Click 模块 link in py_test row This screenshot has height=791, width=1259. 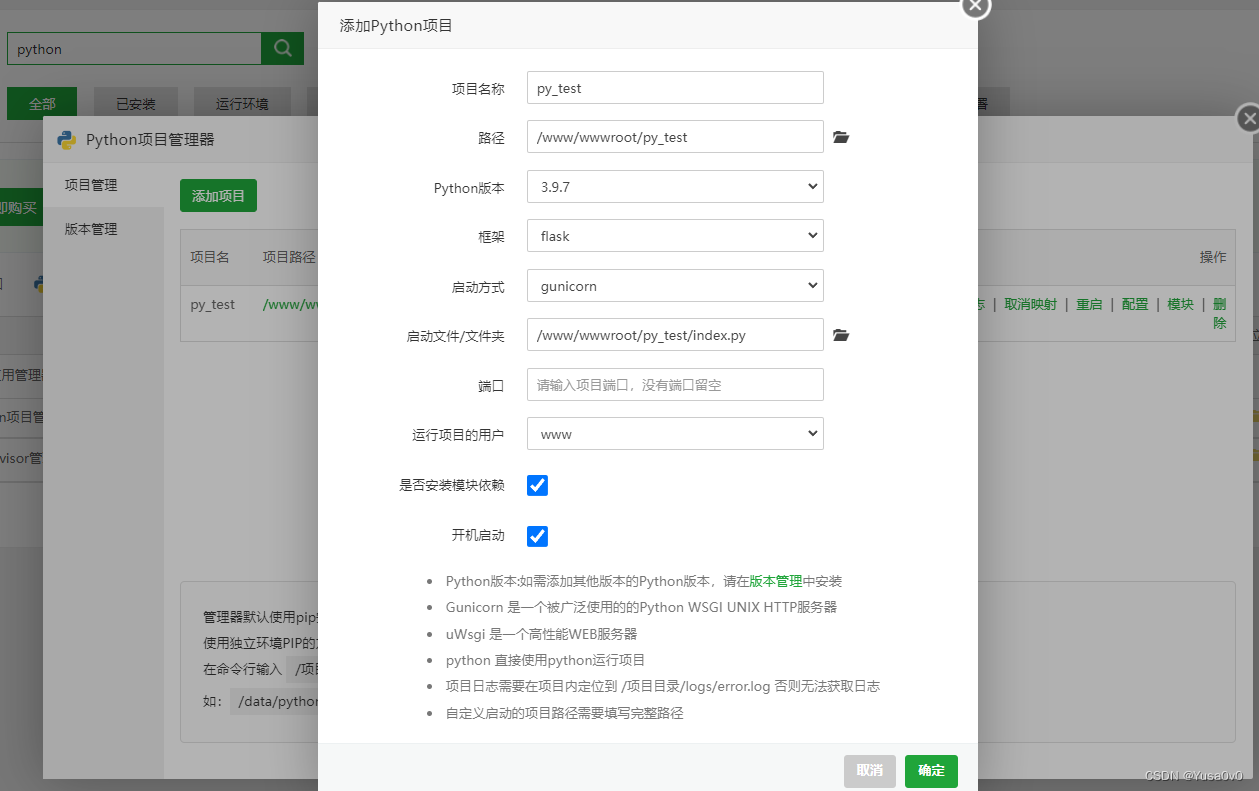1181,304
